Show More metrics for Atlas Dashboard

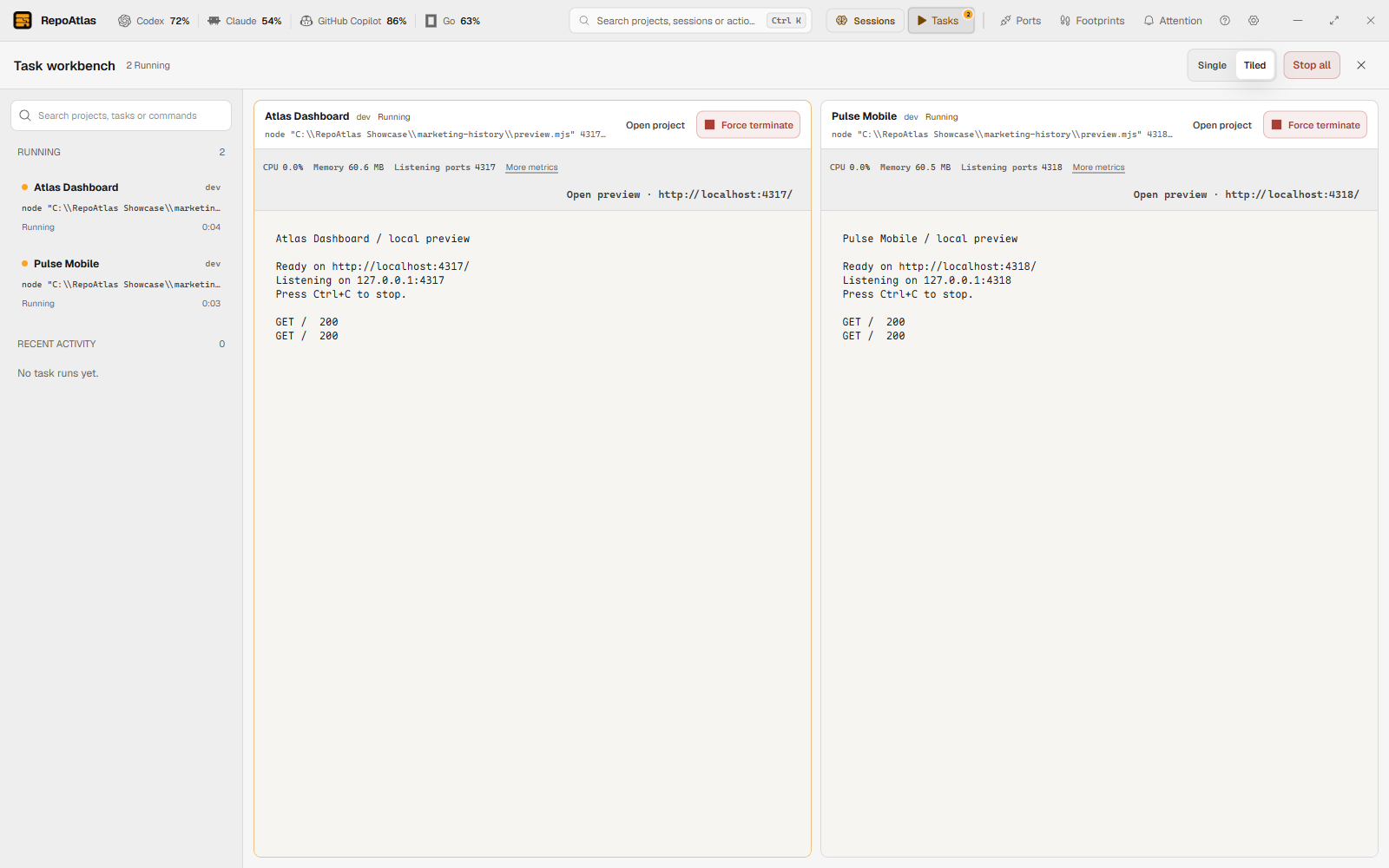(x=532, y=168)
